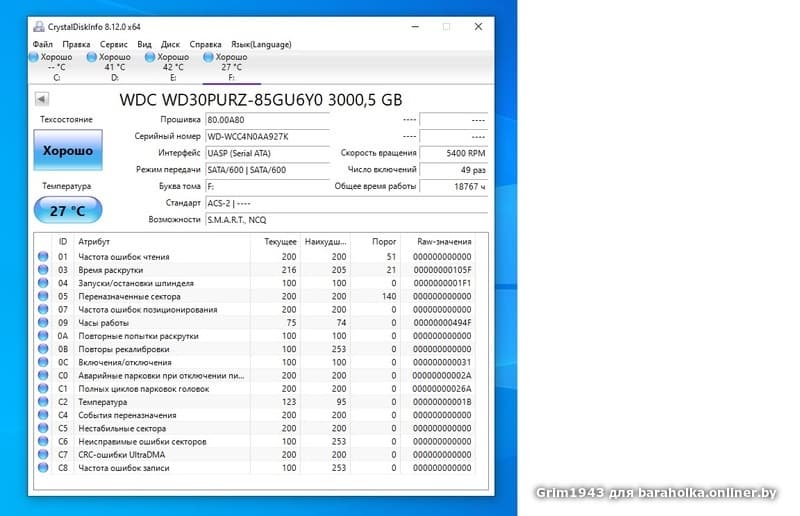The width and height of the screenshot is (800, 516).
Task: Click status icon for attribute 0A
Action: coord(43,336)
